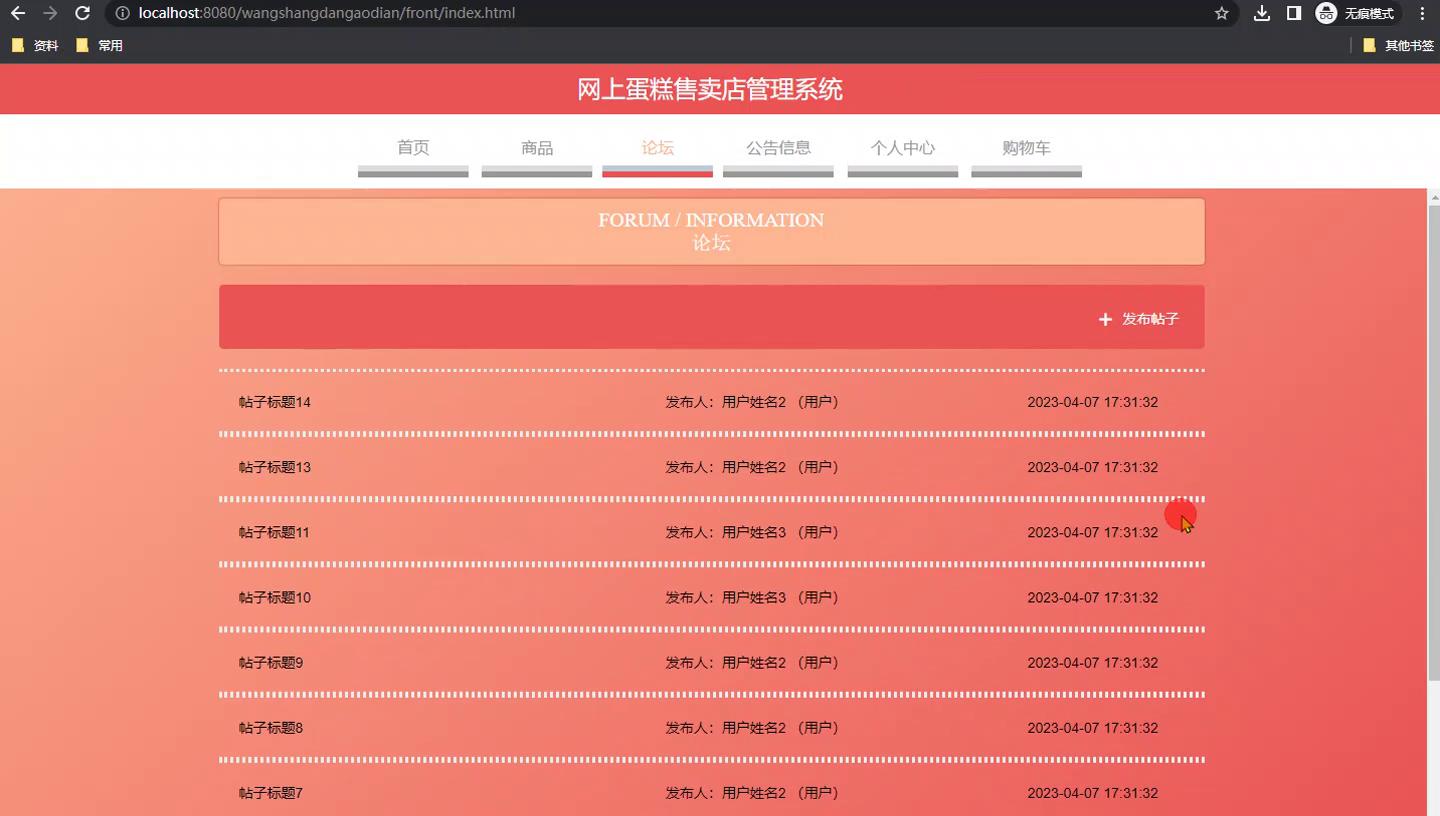Click the timestamp on the 帖子标题9 row
This screenshot has width=1440, height=816.
(x=1093, y=662)
